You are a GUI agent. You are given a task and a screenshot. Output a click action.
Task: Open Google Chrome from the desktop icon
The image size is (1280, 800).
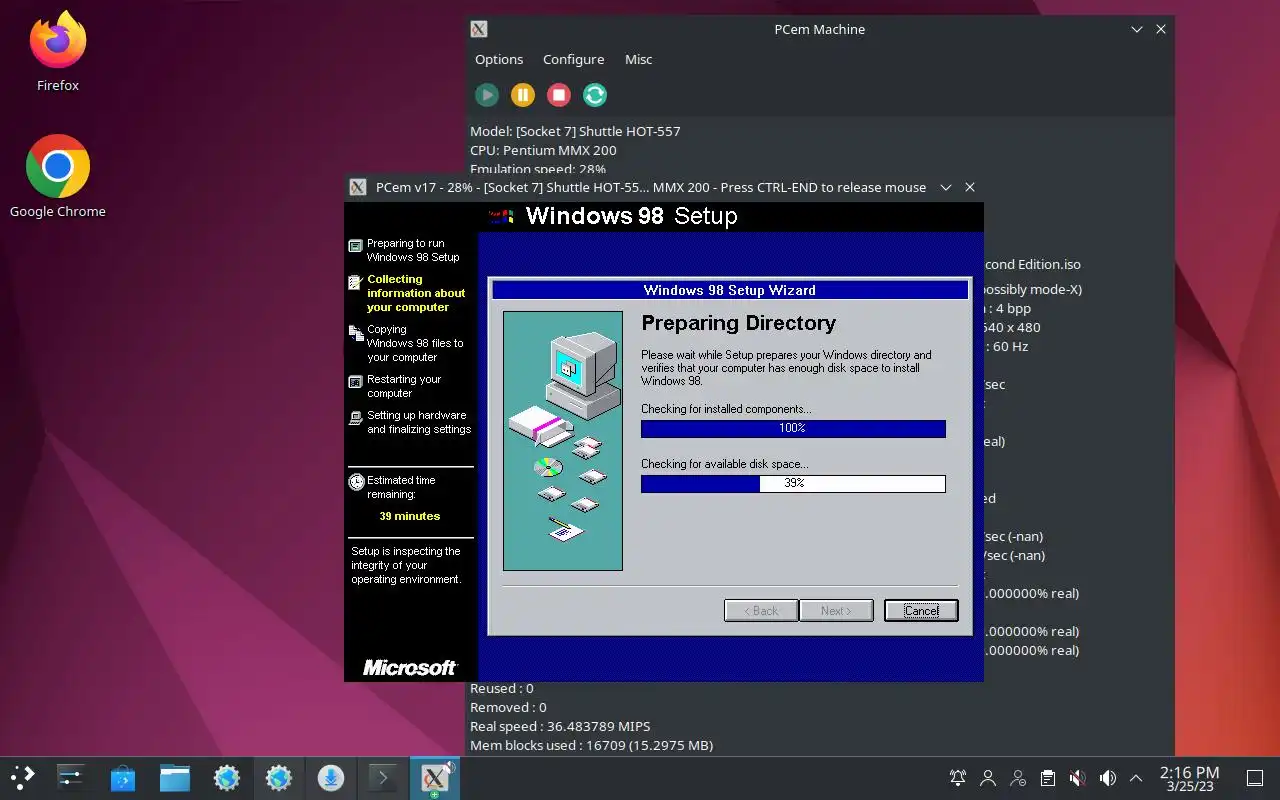click(x=58, y=176)
